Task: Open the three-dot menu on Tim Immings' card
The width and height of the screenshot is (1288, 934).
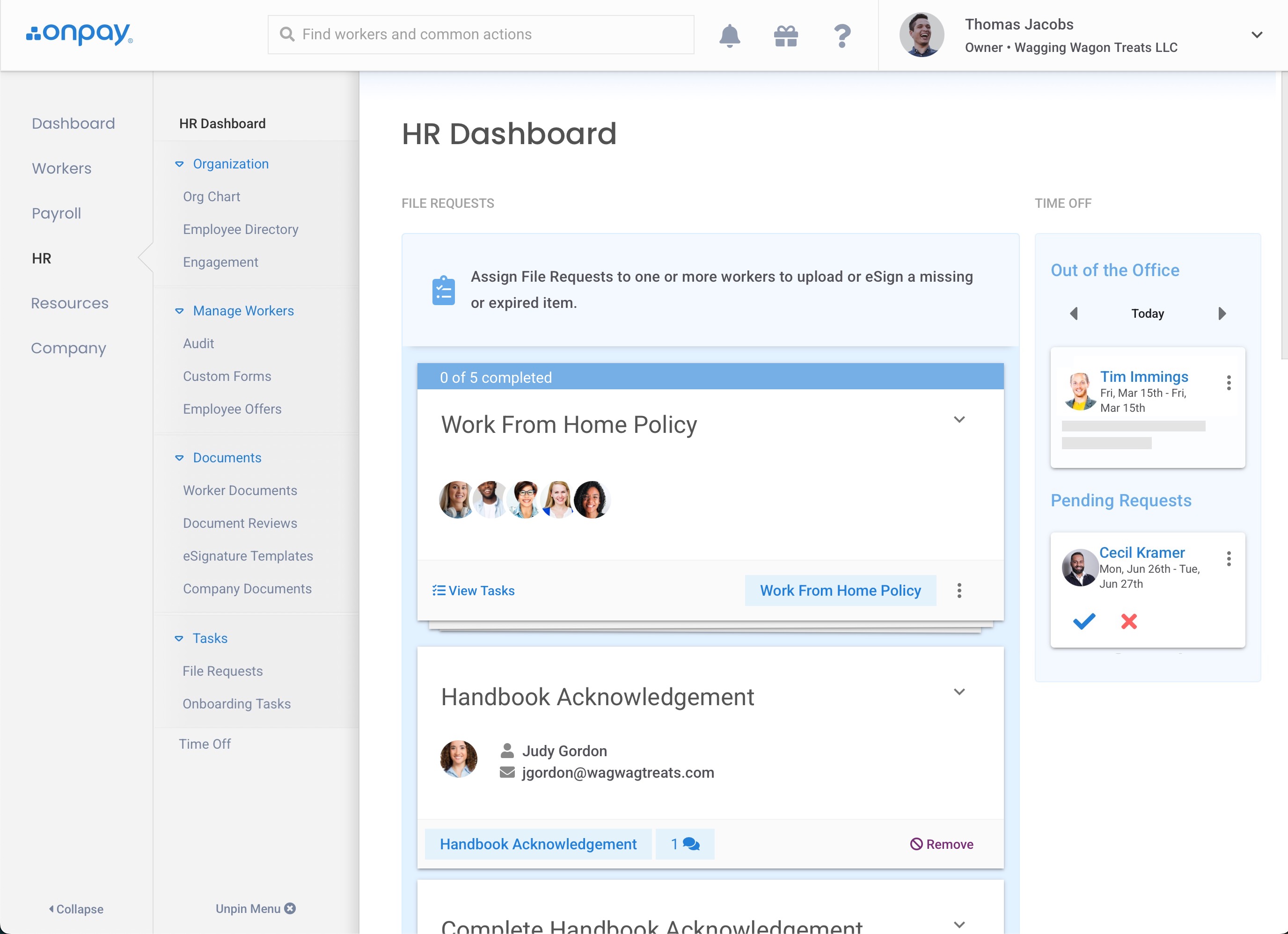Action: [1229, 383]
